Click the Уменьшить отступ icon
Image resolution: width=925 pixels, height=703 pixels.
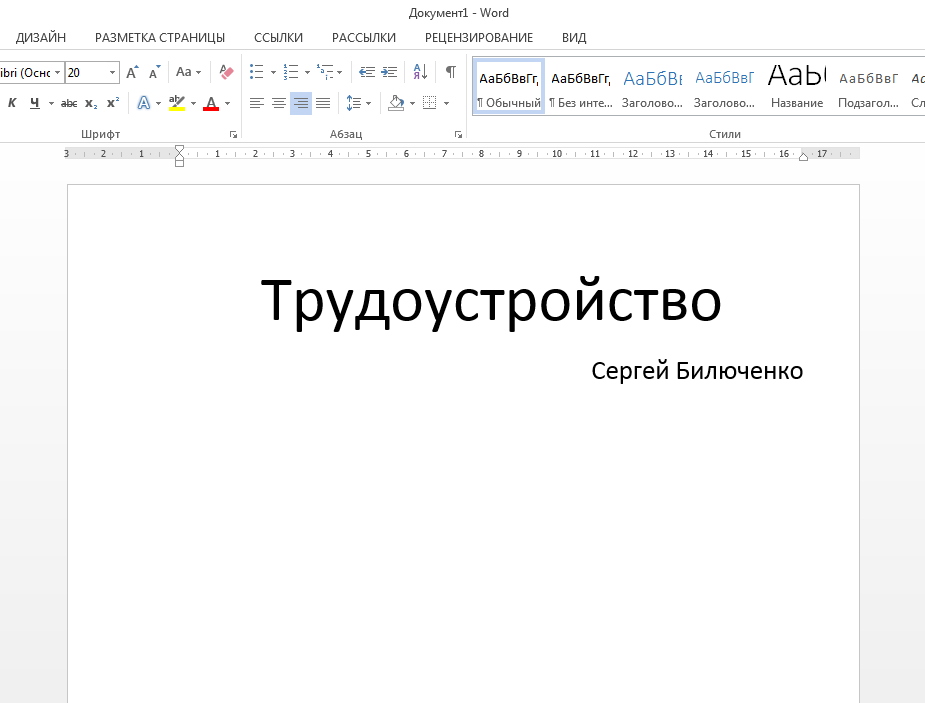[x=367, y=71]
